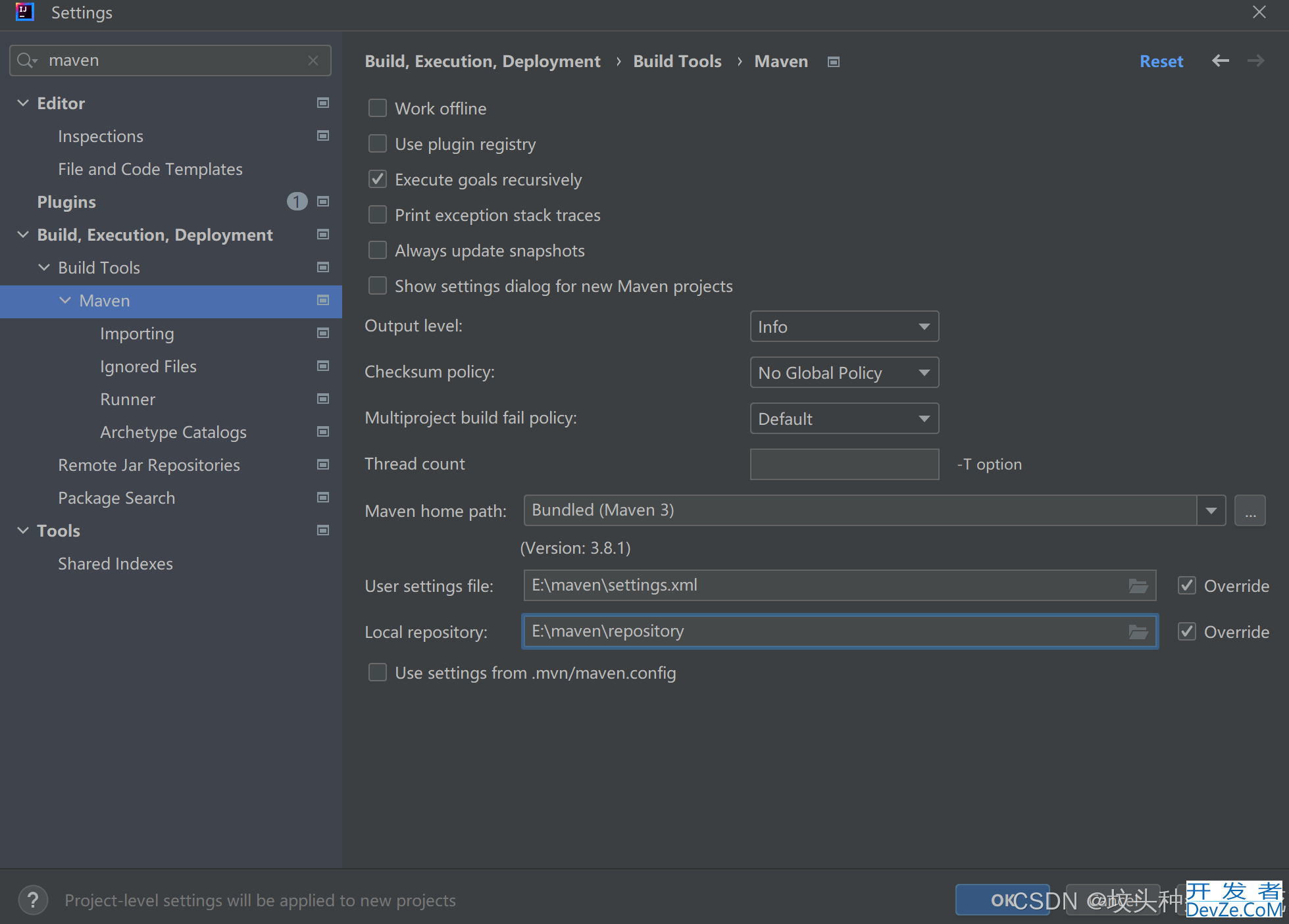This screenshot has width=1289, height=924.
Task: Click the project-level icon next to Inspections
Action: (323, 135)
